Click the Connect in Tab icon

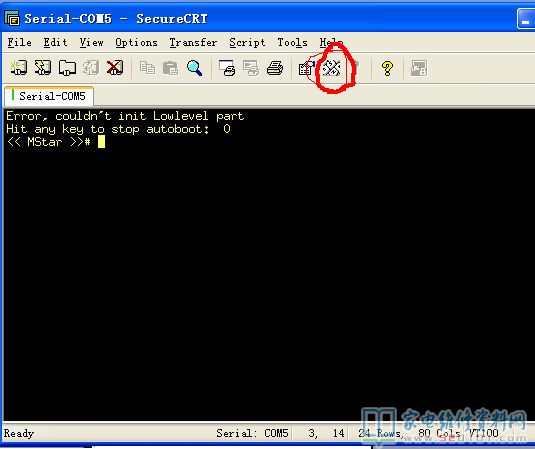[67, 68]
